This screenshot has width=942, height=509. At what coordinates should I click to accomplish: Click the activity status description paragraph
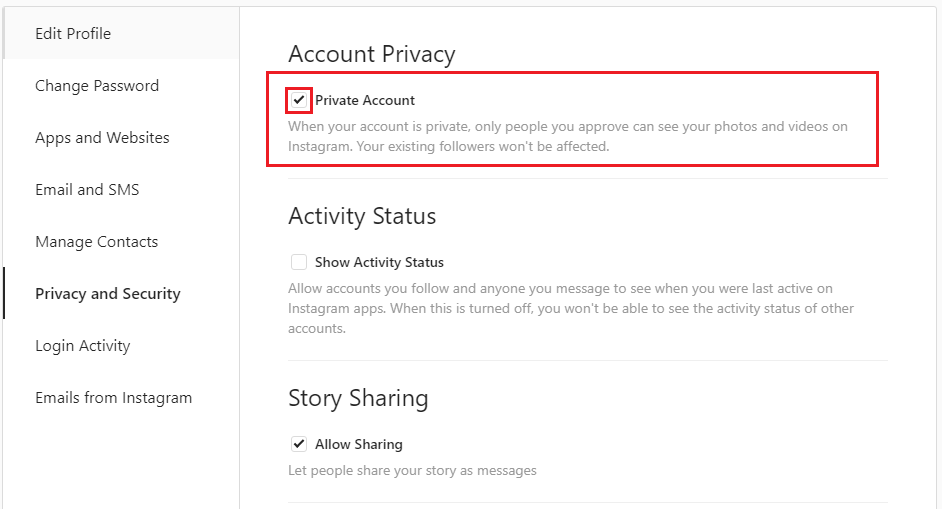(x=570, y=308)
